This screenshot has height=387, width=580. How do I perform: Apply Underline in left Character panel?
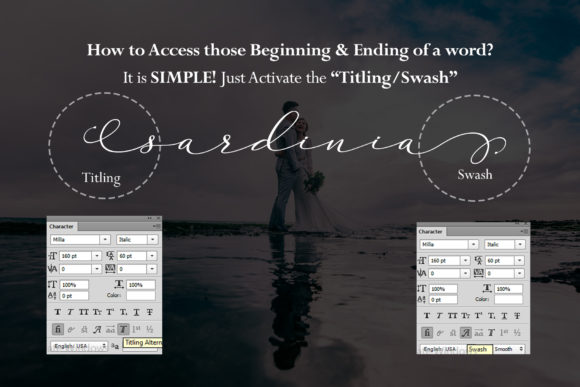136,312
